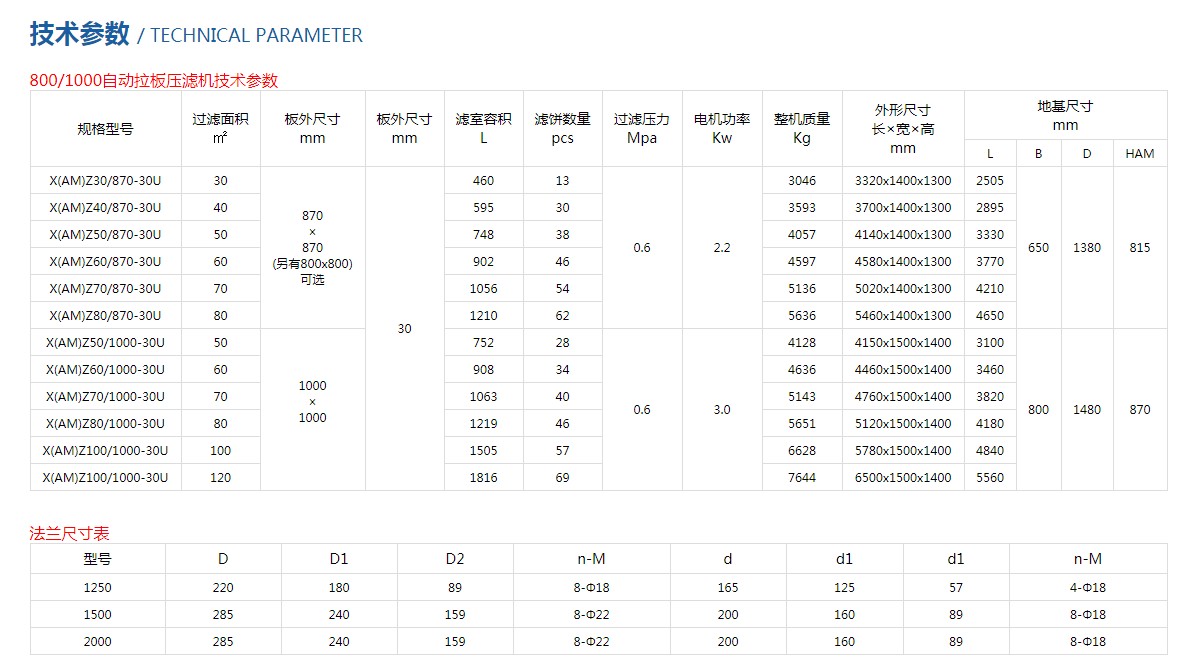
Task: Click the 870×870 plate size cell
Action: tap(312, 247)
